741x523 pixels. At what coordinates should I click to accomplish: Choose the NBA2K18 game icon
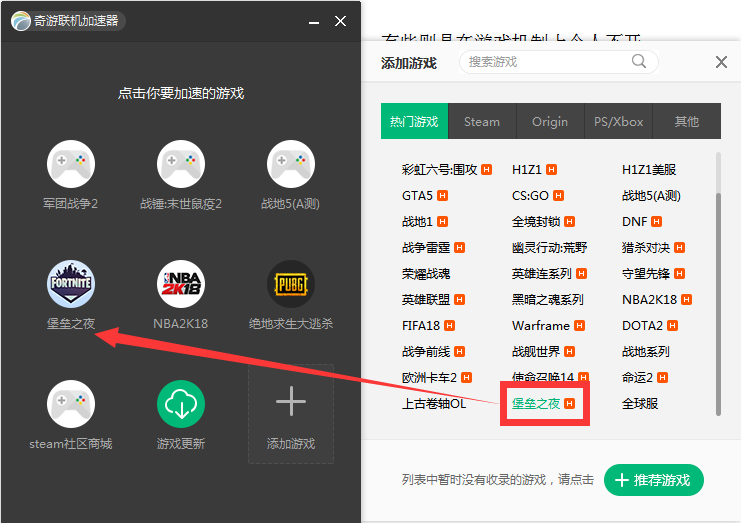[181, 284]
